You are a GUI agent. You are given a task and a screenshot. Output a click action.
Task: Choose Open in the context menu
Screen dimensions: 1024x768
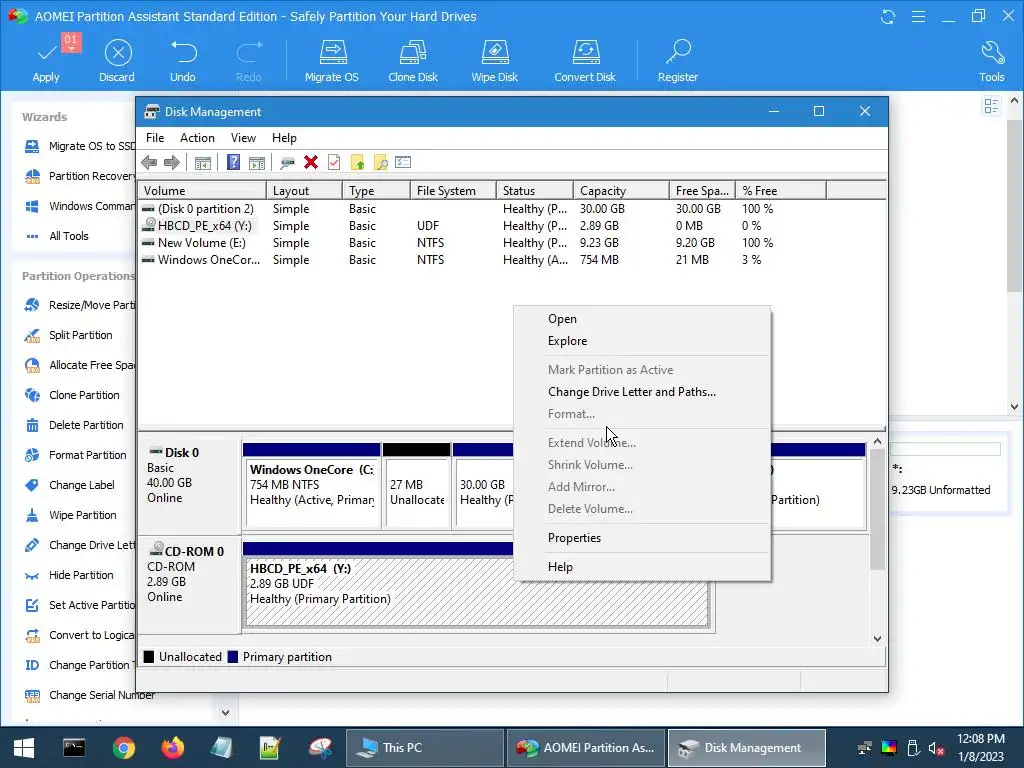point(642,319)
